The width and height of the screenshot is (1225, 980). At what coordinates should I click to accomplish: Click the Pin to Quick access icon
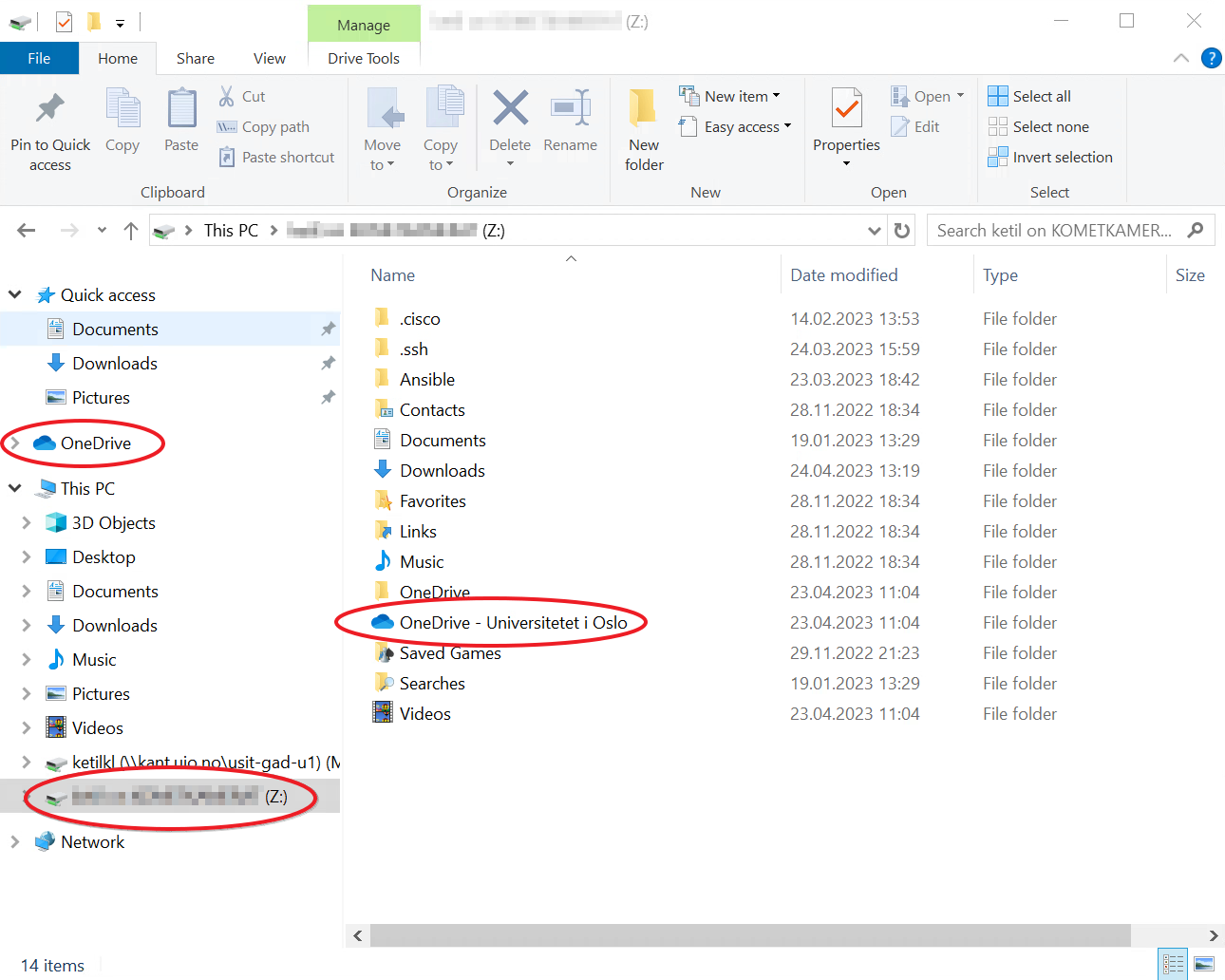click(x=50, y=108)
